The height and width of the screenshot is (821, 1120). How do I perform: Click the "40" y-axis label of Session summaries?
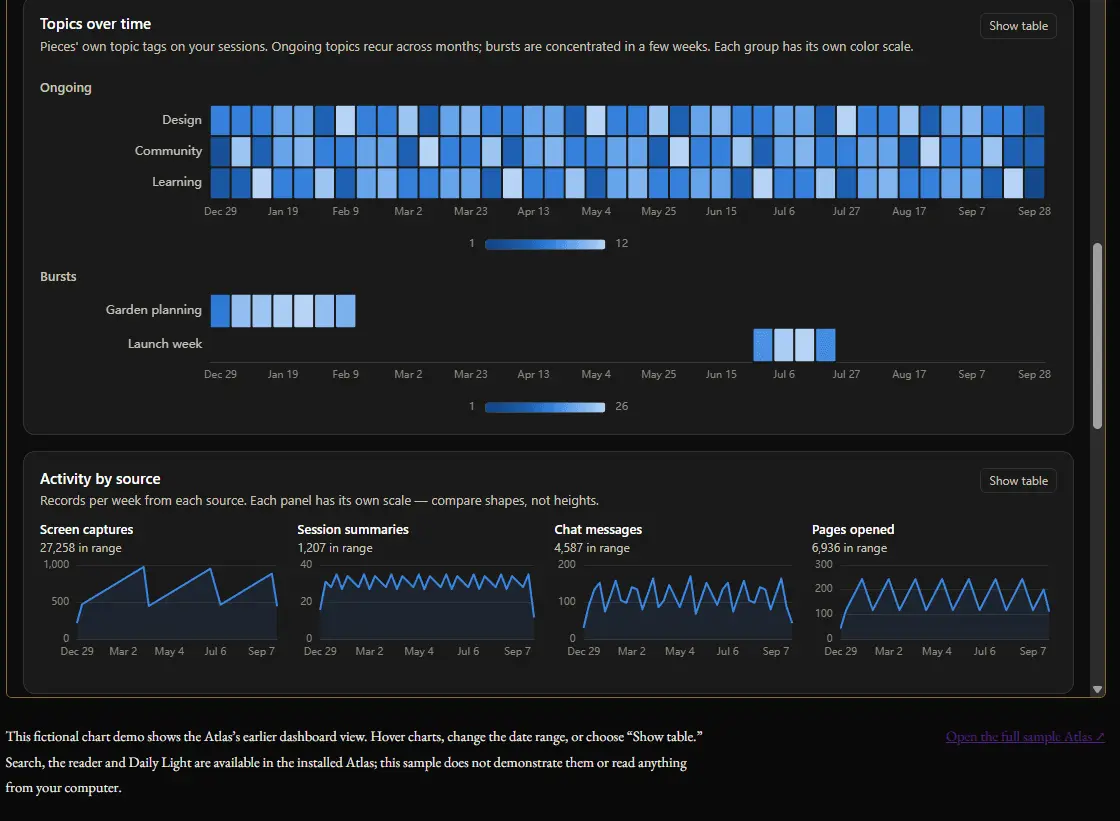(306, 564)
